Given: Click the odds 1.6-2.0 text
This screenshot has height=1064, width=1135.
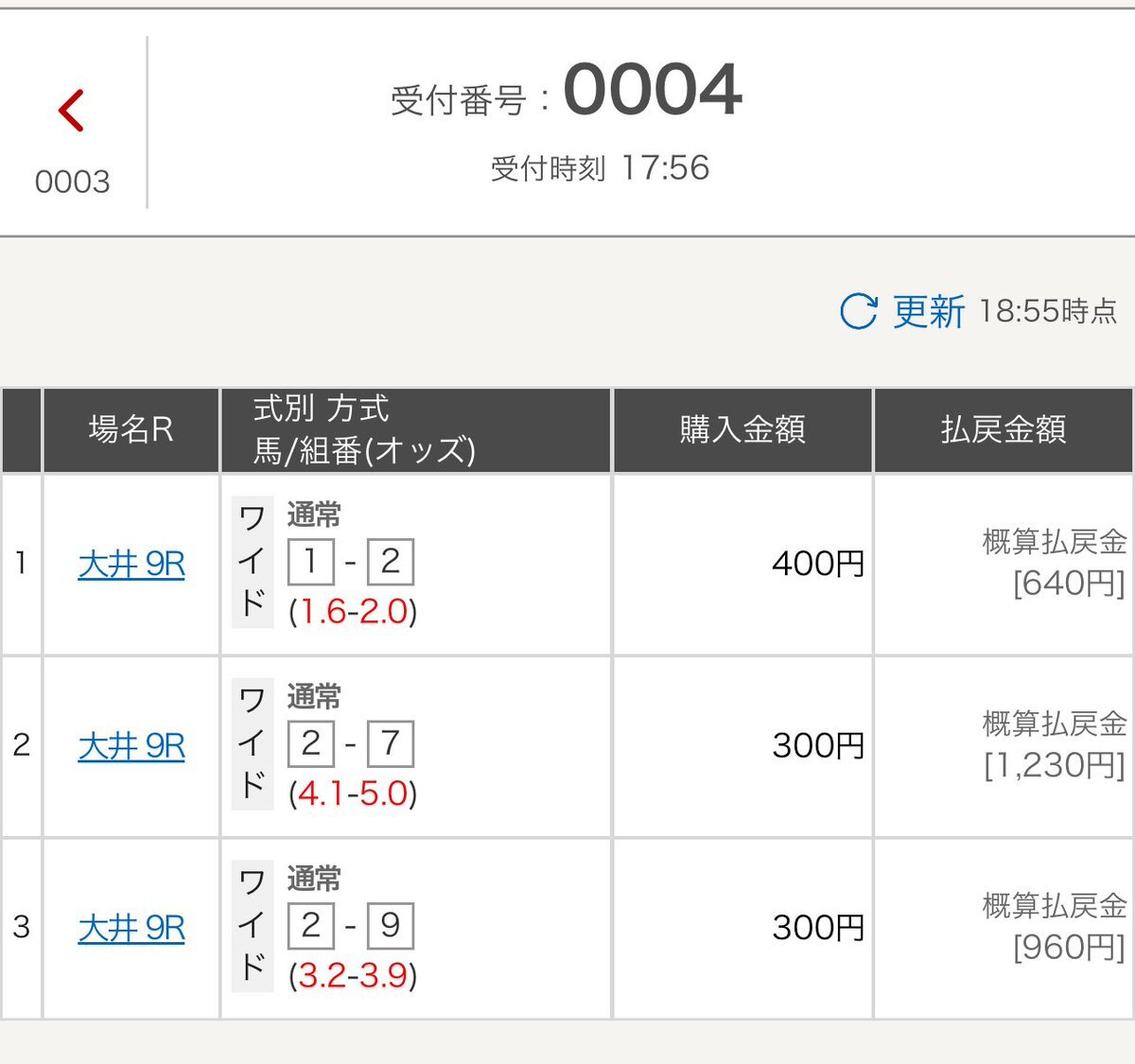Looking at the screenshot, I should click(x=353, y=611).
